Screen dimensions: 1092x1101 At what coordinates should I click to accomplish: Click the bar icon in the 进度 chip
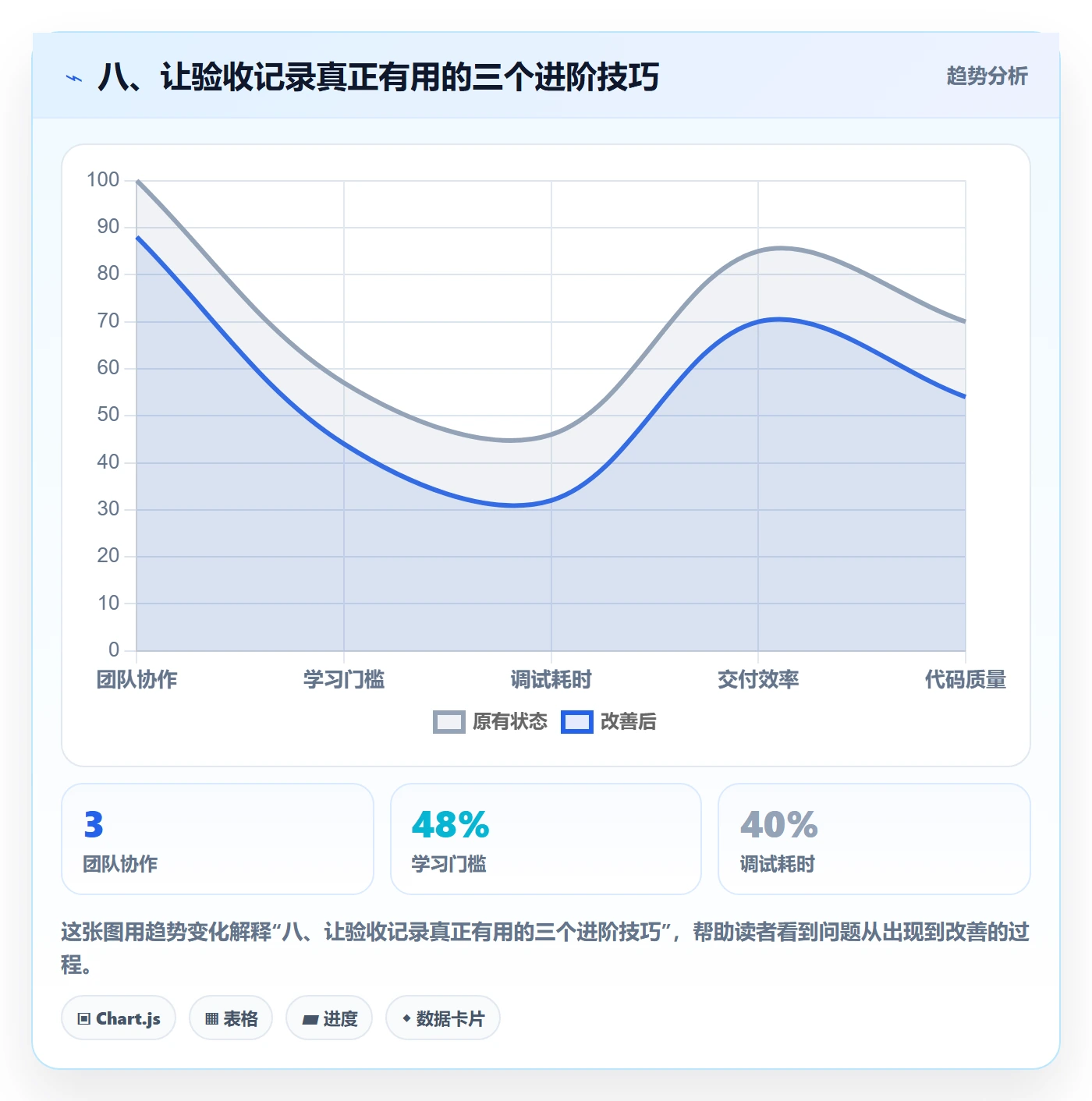click(310, 1019)
